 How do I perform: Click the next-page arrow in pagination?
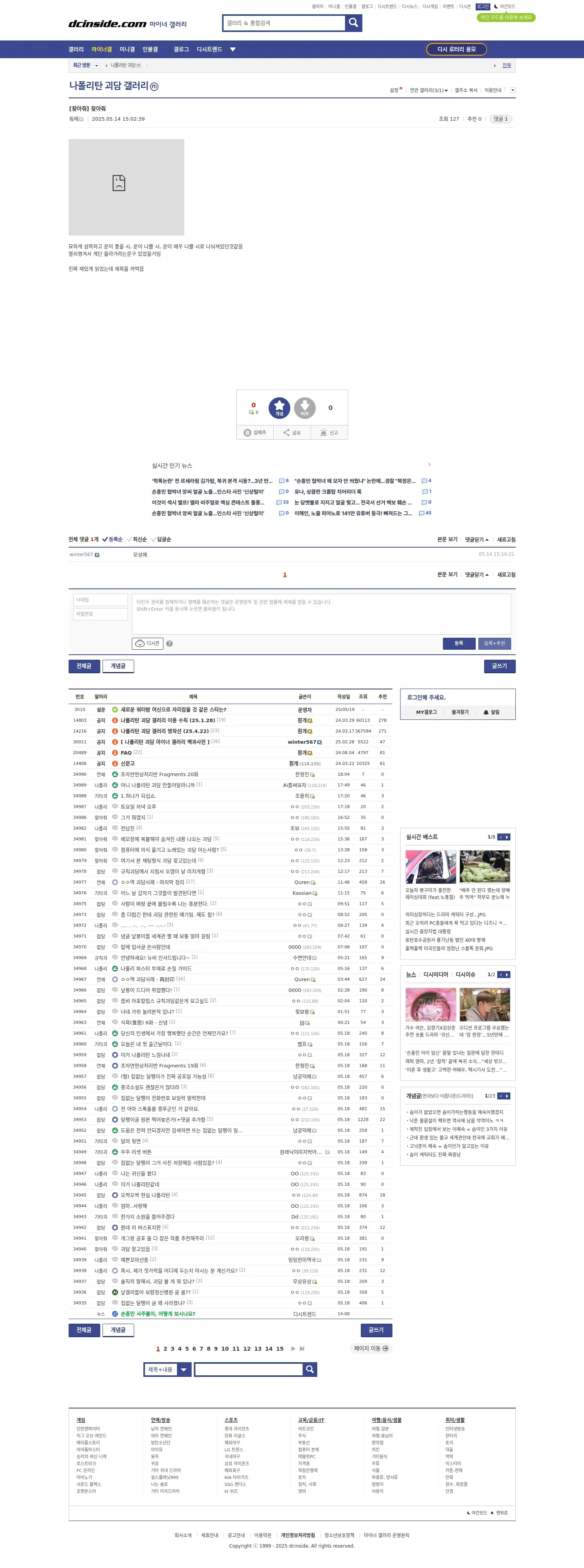click(x=293, y=1348)
